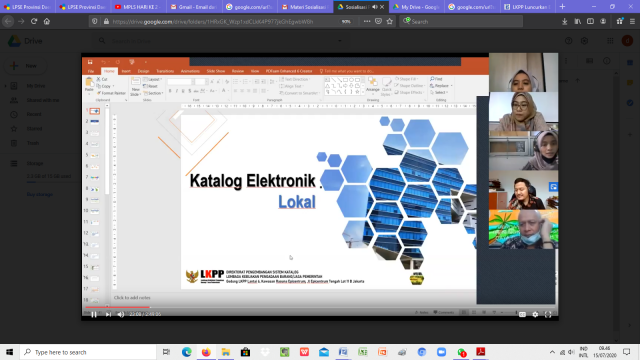Open video player settings gear
This screenshot has height=360, width=640.
535,314
